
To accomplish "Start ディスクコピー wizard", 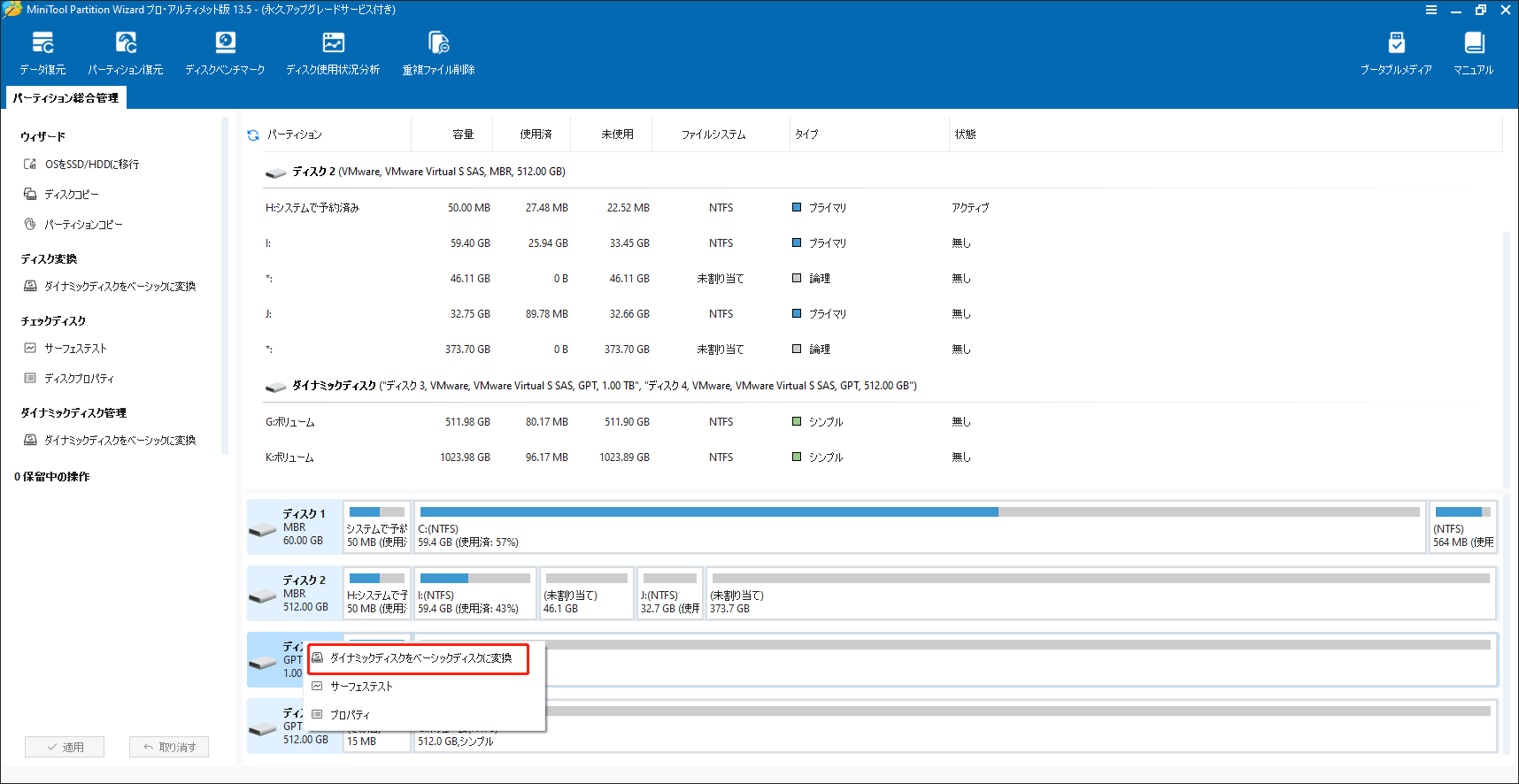I will pos(62,195).
